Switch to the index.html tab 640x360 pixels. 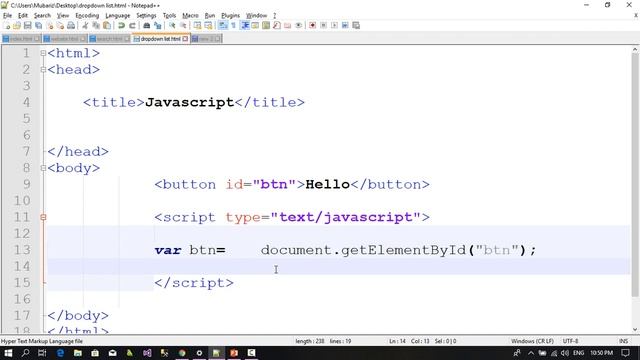tap(21, 39)
